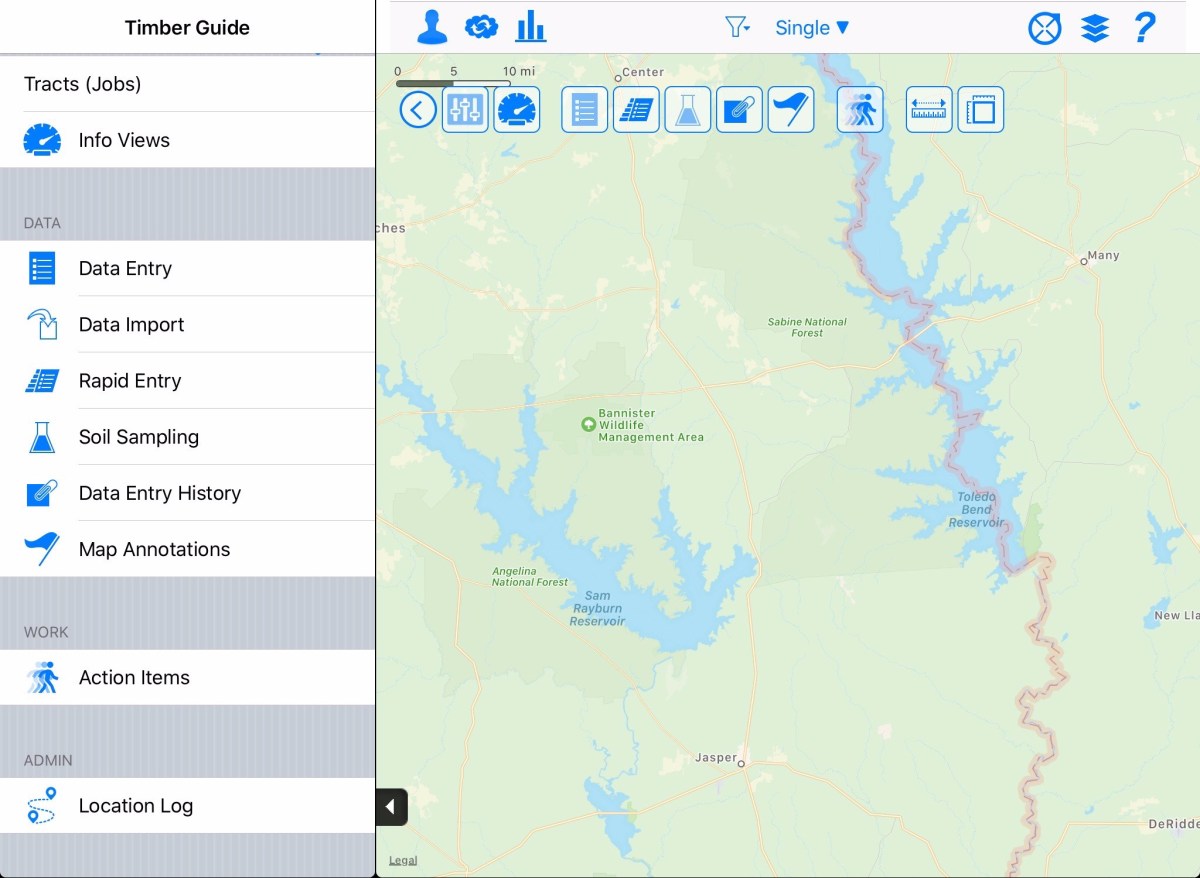Toggle the Rapid Entry toolbar icon
This screenshot has height=878, width=1200.
pos(636,109)
